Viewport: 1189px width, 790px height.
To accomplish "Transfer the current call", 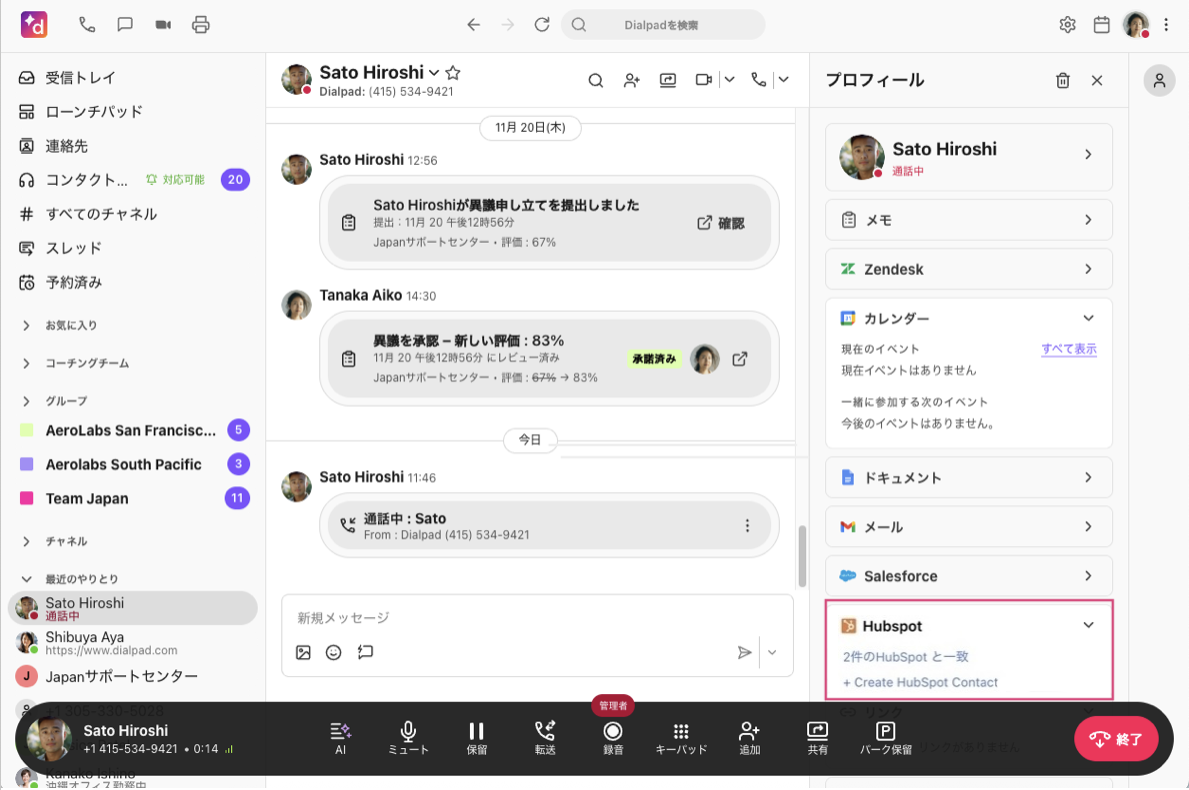I will coord(545,737).
